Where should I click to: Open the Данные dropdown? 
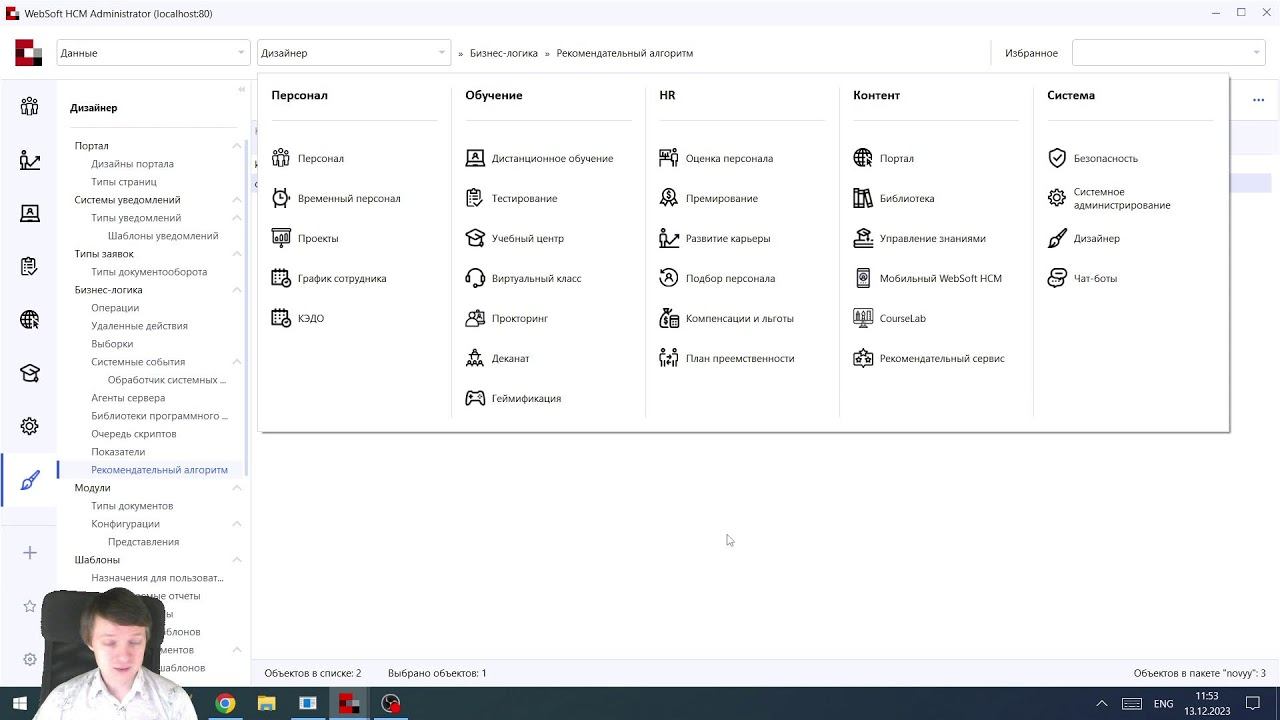(x=152, y=53)
